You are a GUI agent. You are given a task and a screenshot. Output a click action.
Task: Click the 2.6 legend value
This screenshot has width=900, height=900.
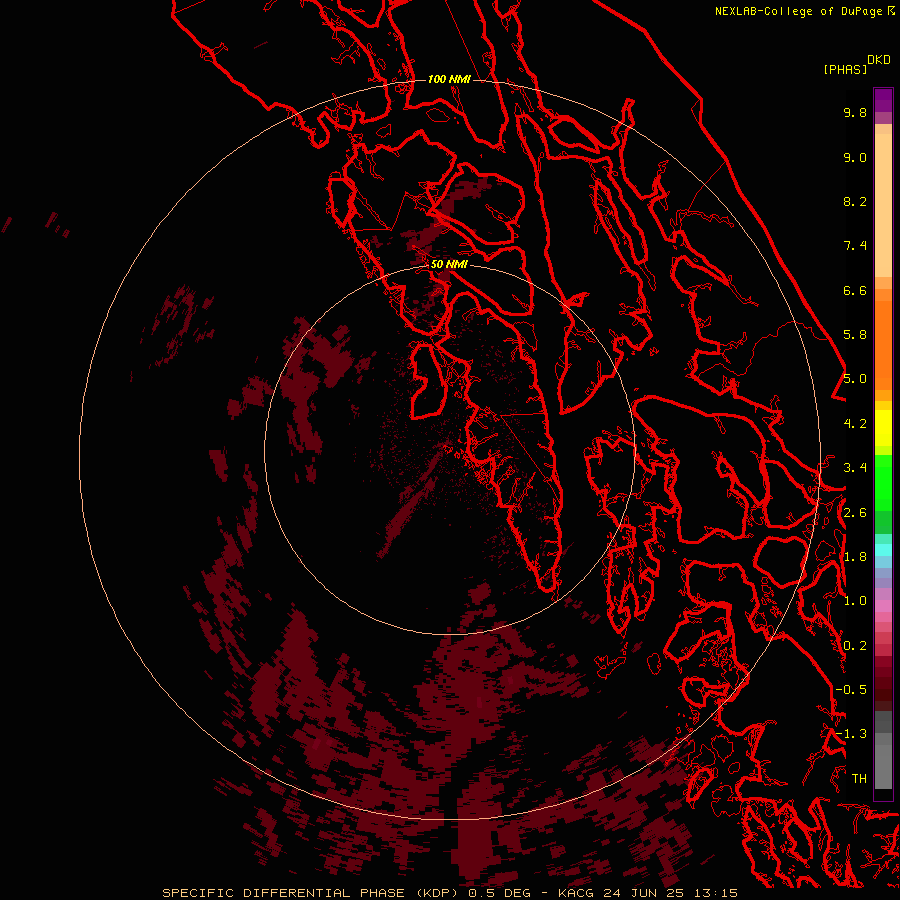click(x=855, y=513)
